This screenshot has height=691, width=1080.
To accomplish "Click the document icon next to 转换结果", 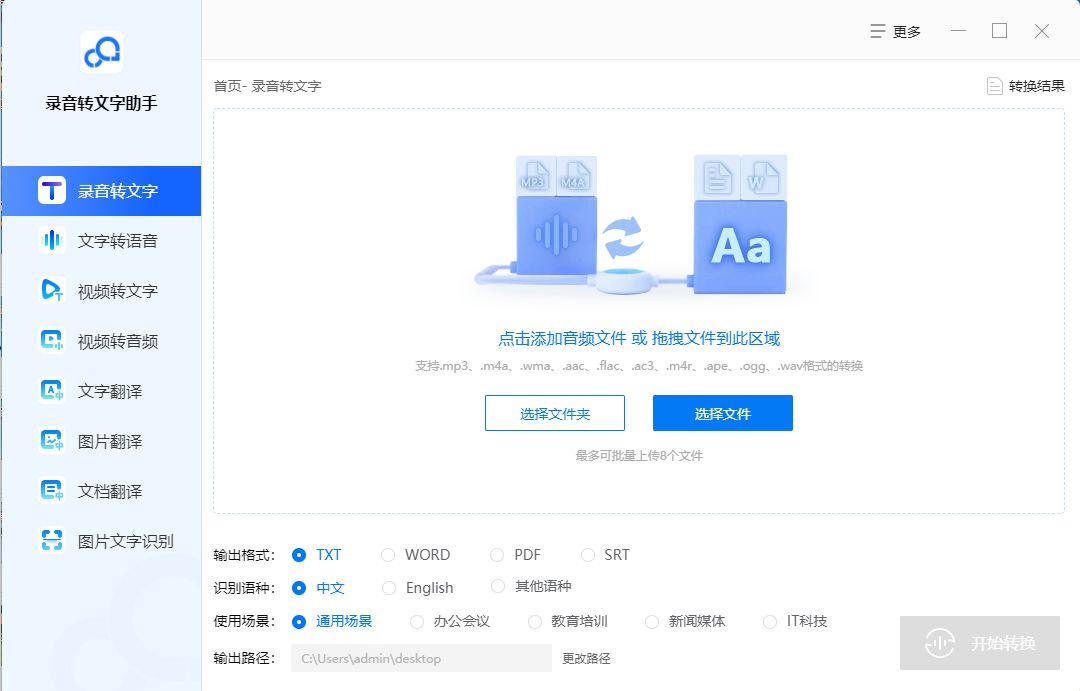I will [994, 85].
